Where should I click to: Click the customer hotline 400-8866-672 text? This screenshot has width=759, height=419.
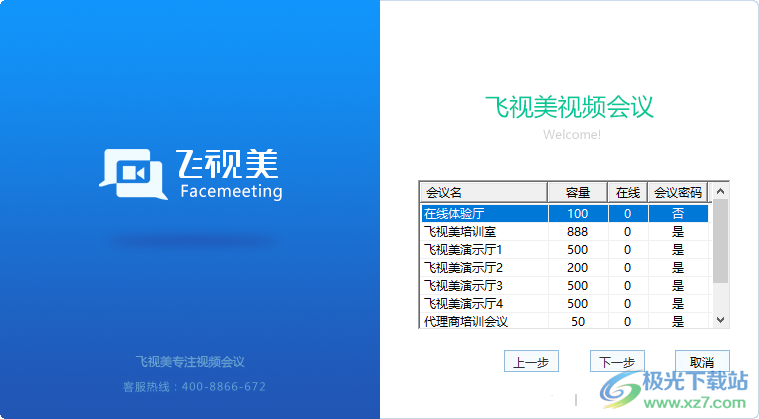pyautogui.click(x=194, y=387)
